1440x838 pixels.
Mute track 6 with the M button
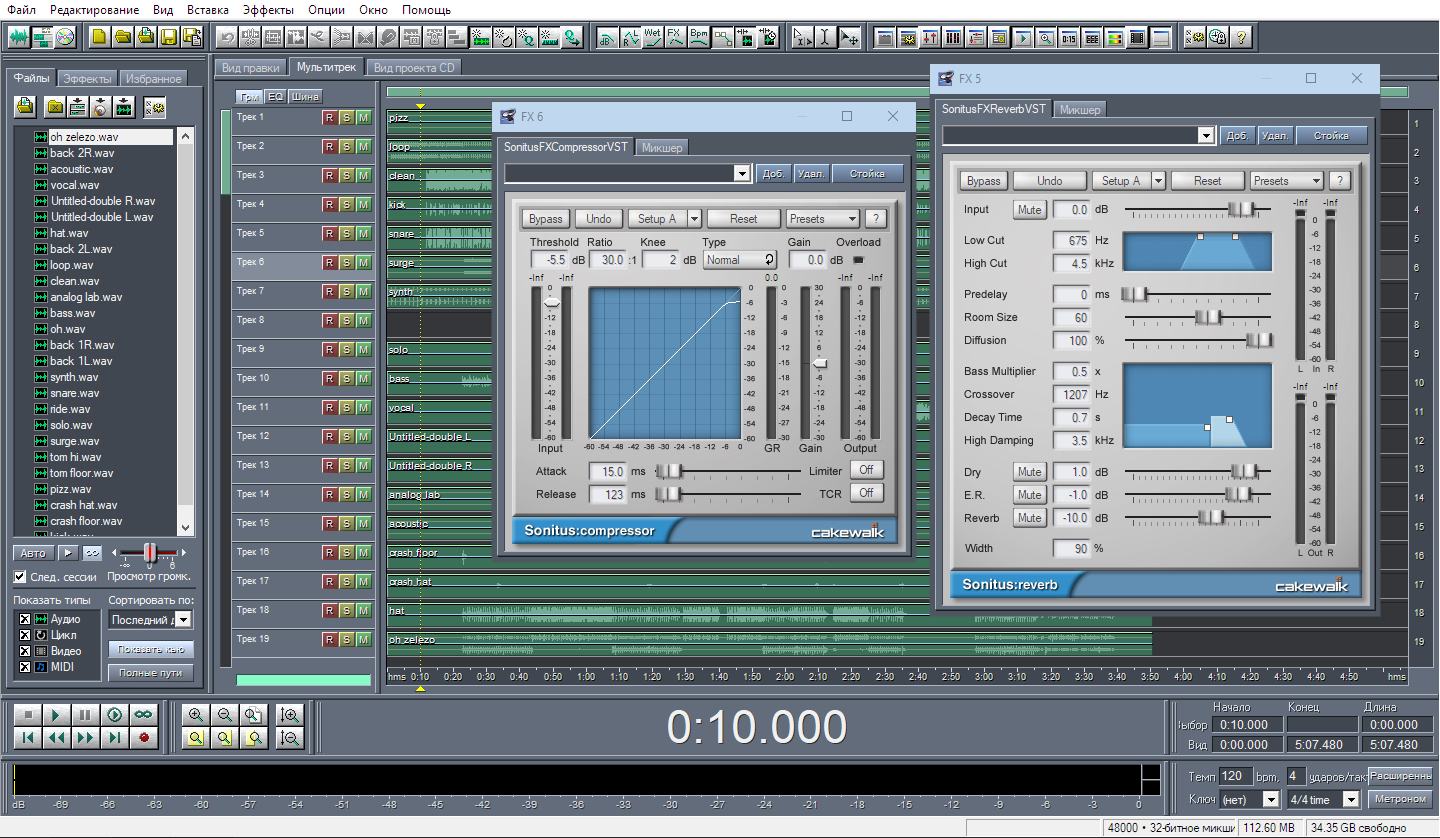tap(363, 262)
